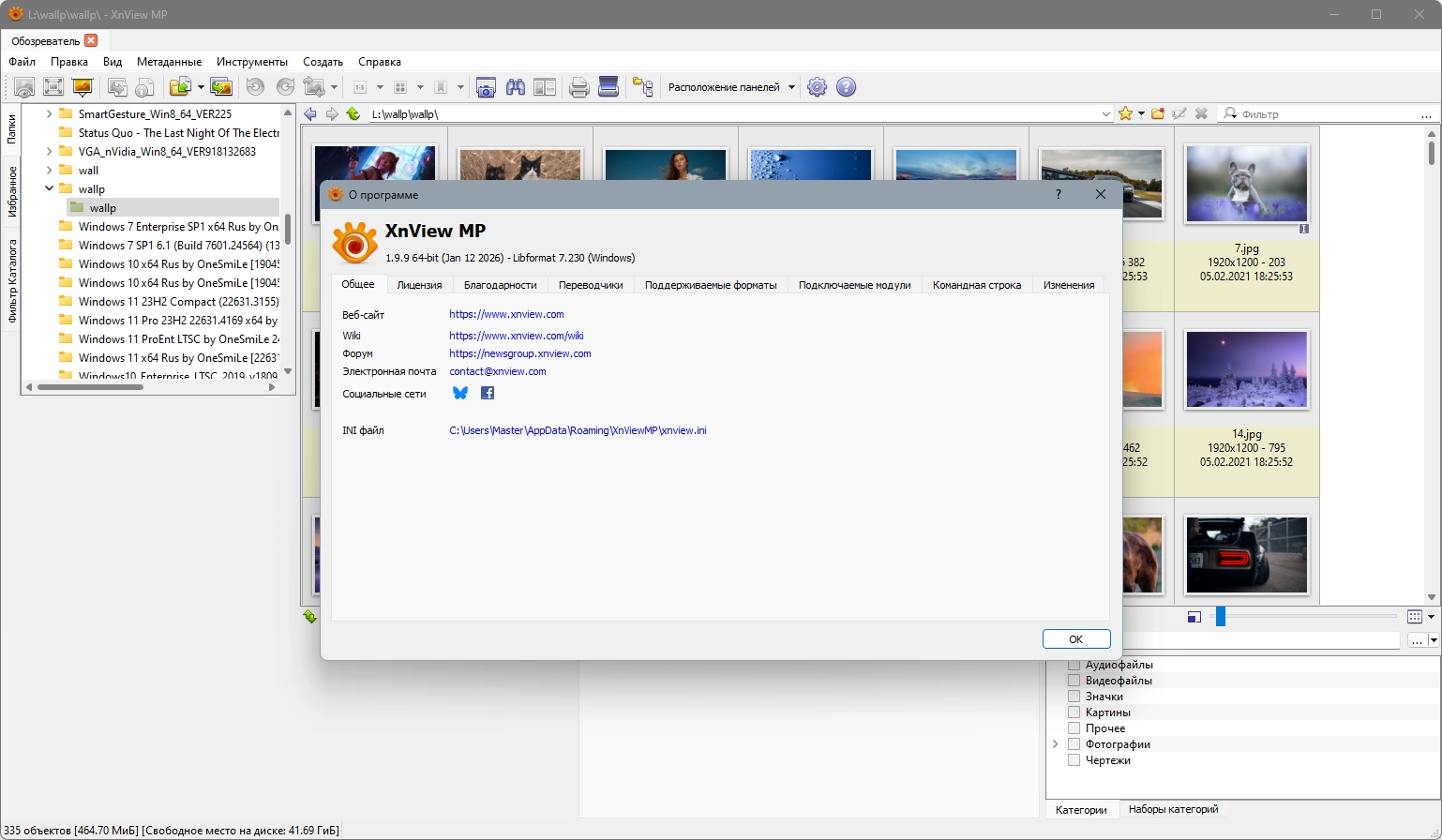
Task: Tick the Аудиофайлы category checkbox
Action: pos(1074,665)
